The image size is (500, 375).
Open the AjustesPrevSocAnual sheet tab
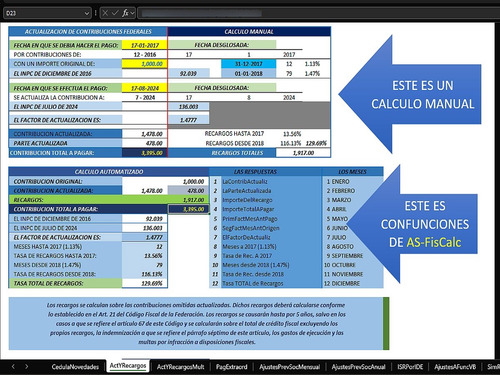pos(358,367)
